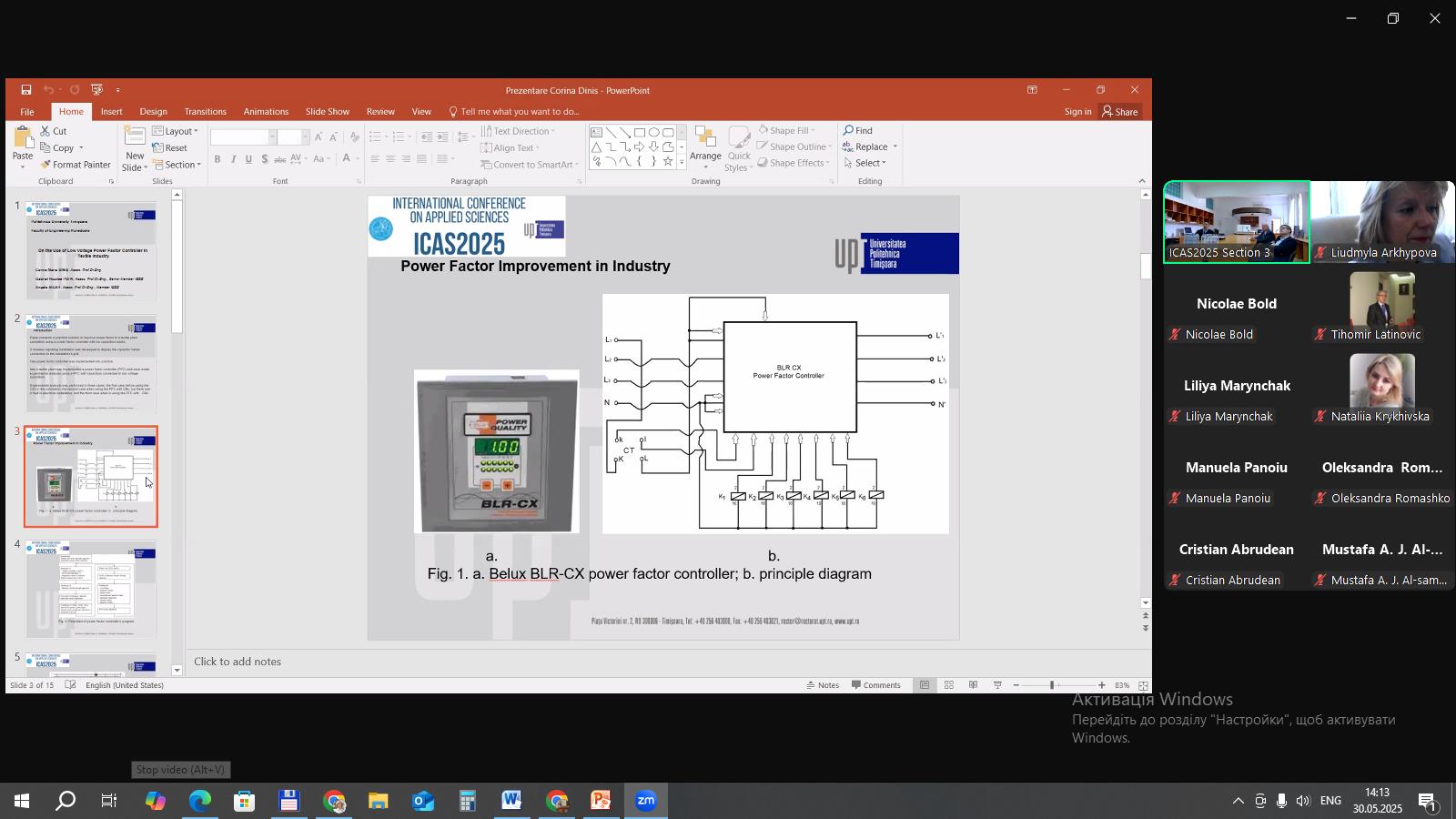Switch to Reading View

click(x=973, y=685)
